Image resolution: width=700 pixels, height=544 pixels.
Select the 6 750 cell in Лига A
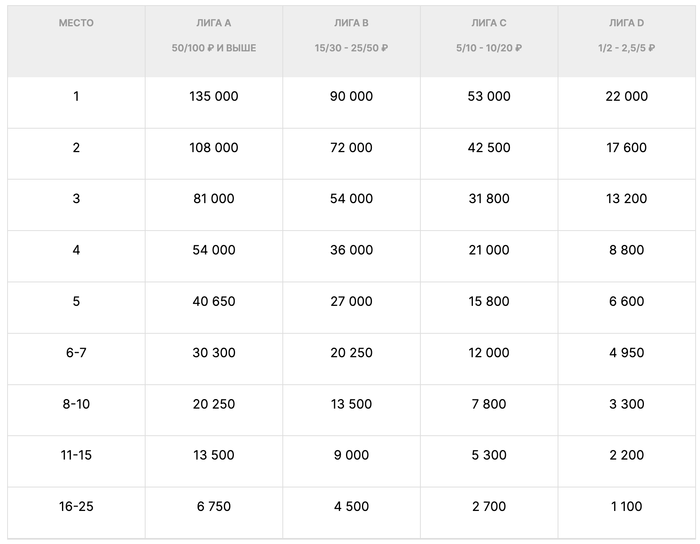point(214,507)
